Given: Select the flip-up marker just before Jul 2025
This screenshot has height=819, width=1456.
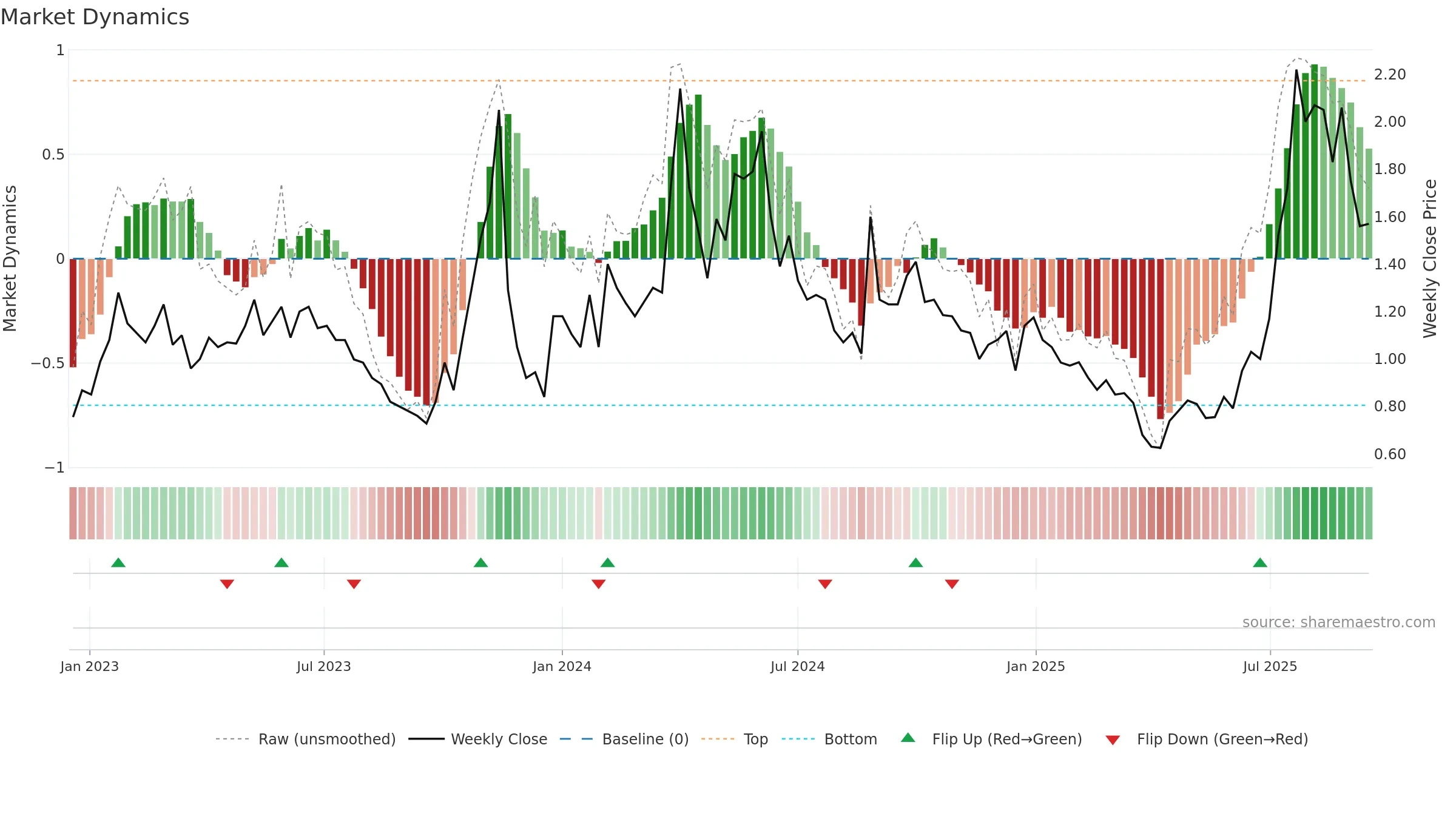Looking at the screenshot, I should 1260,562.
